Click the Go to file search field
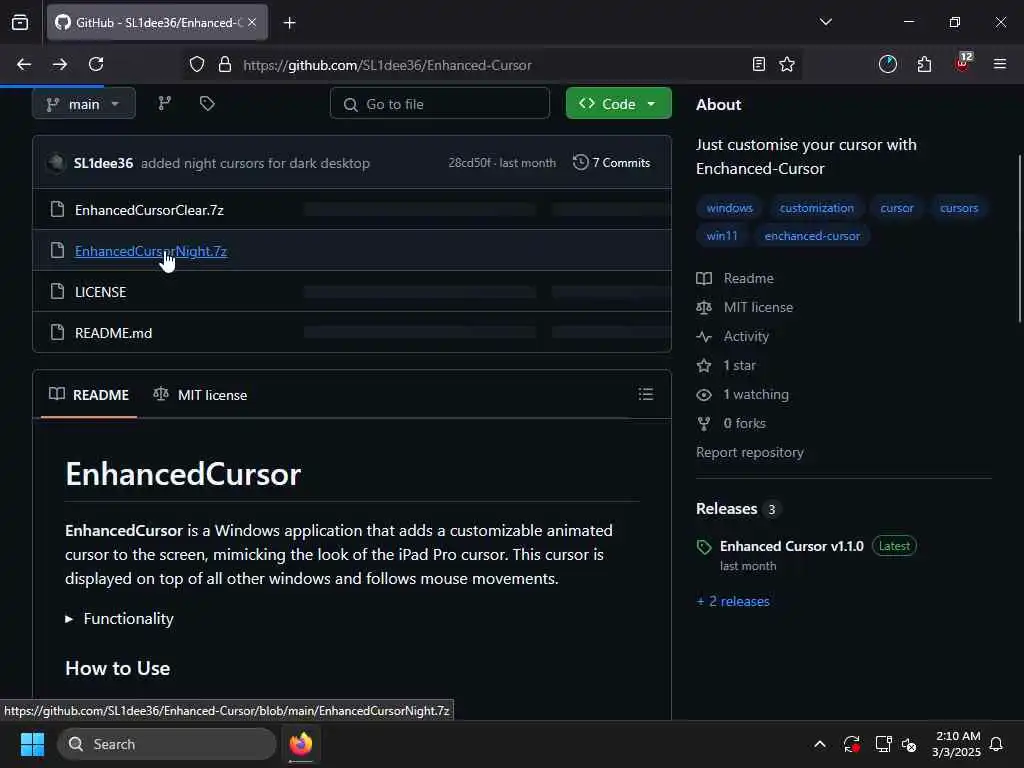This screenshot has width=1024, height=768. (440, 104)
